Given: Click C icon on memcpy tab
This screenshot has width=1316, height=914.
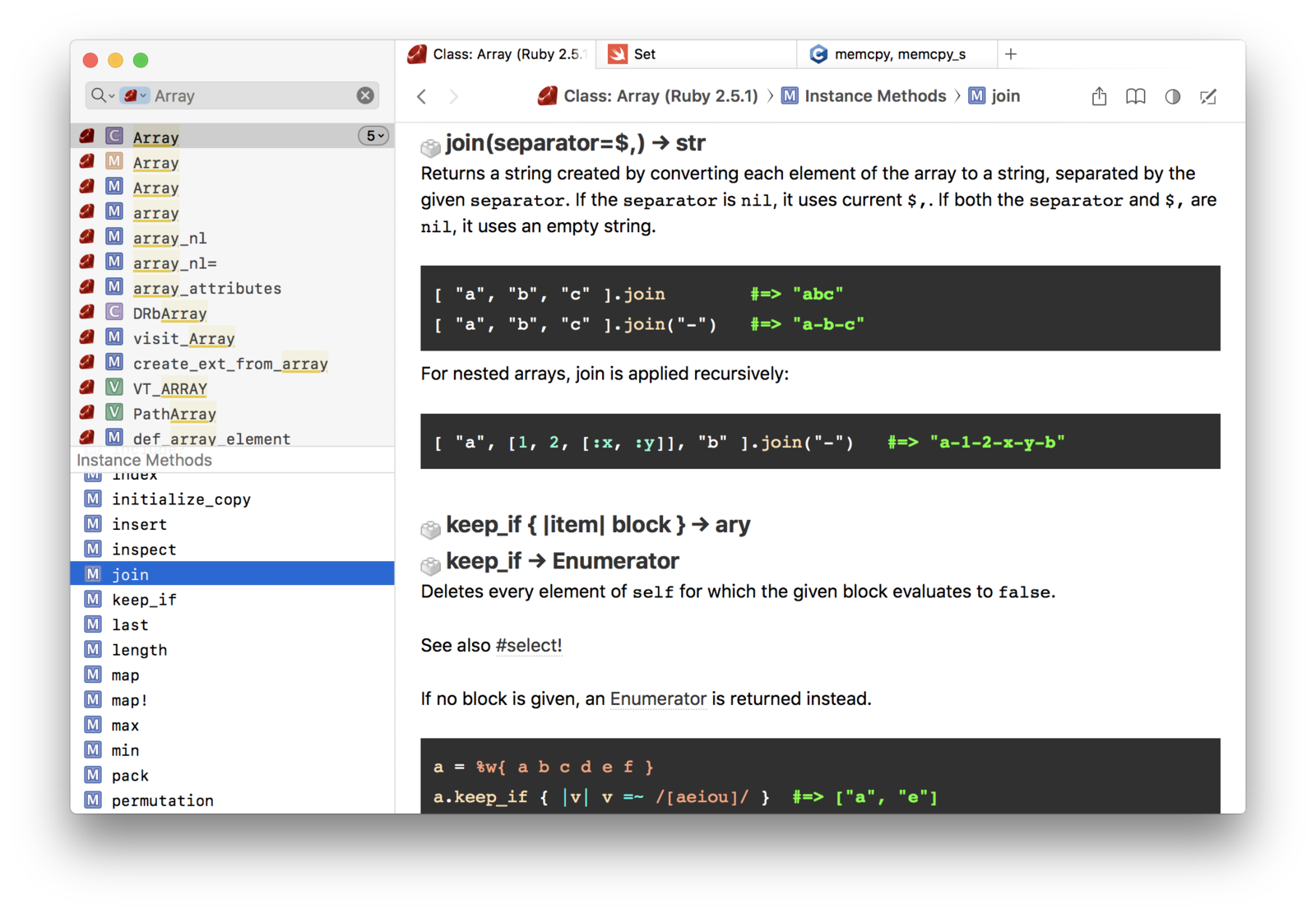Looking at the screenshot, I should point(818,54).
